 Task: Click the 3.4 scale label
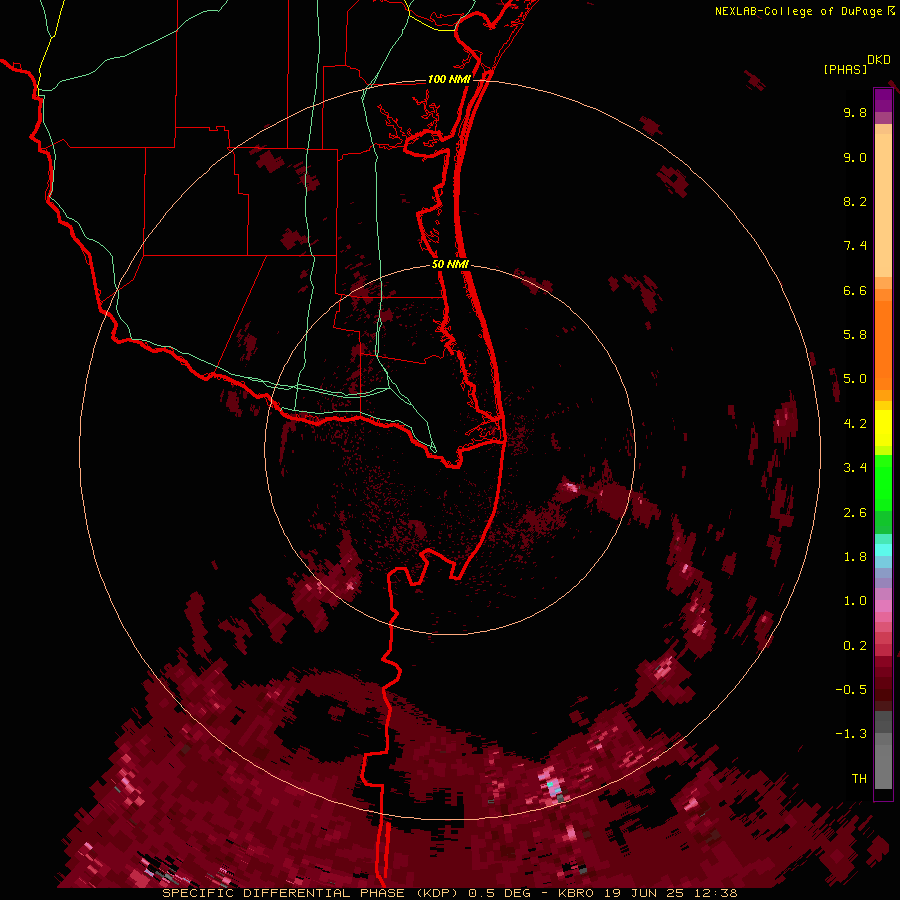coord(855,468)
